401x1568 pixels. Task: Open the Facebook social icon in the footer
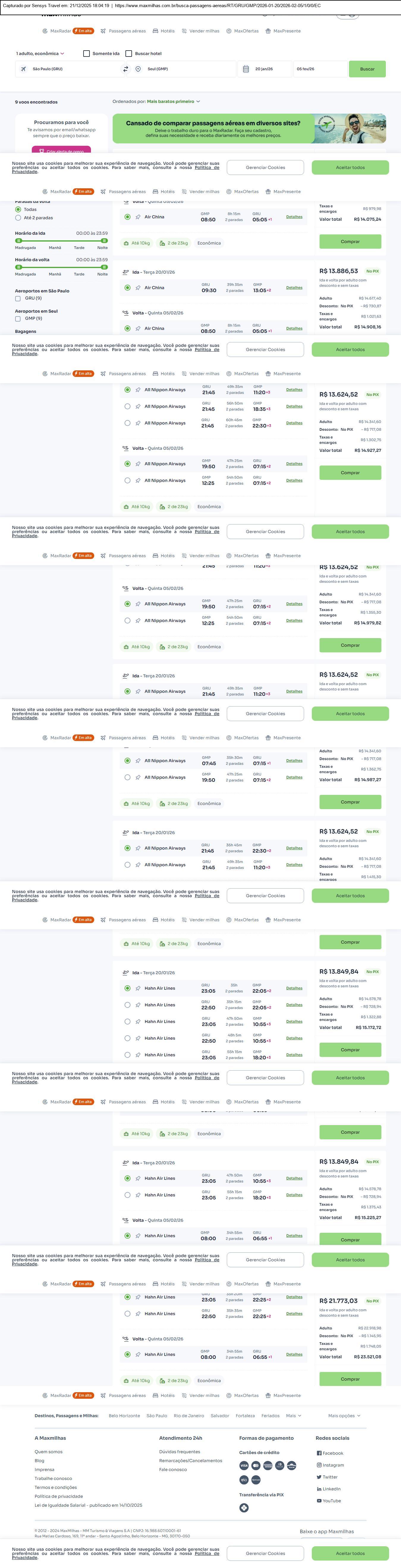(x=319, y=1453)
